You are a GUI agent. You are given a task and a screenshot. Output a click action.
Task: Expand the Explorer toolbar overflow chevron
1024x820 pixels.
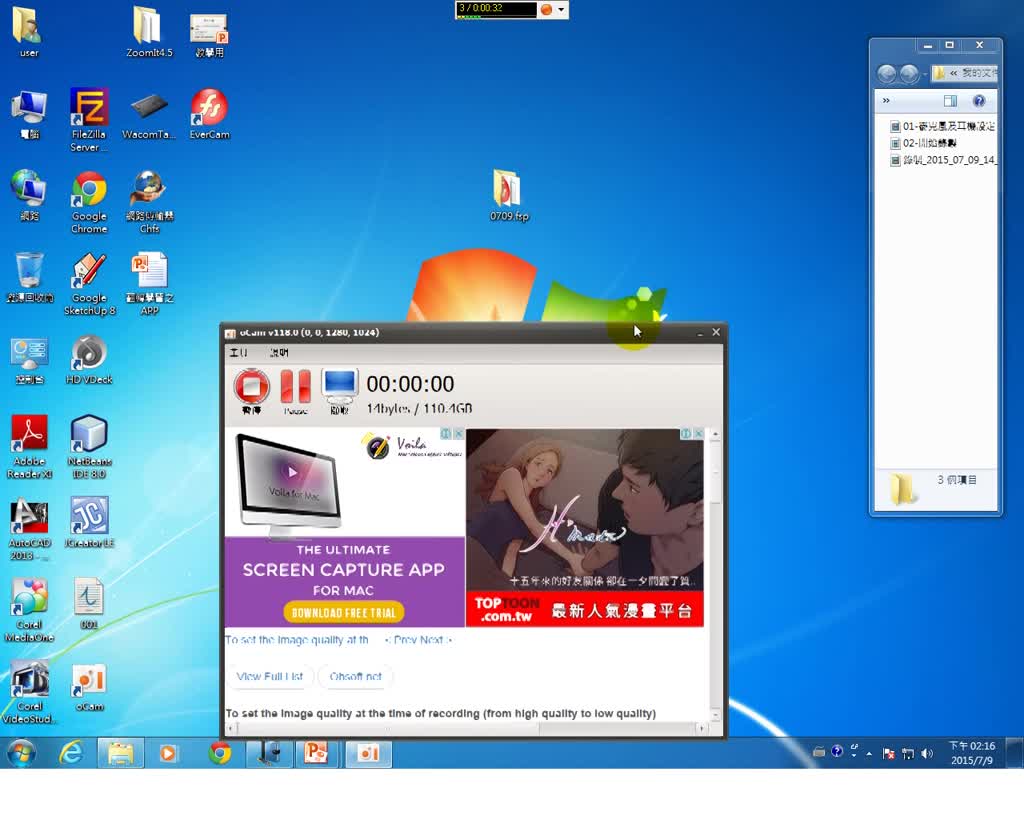point(886,101)
